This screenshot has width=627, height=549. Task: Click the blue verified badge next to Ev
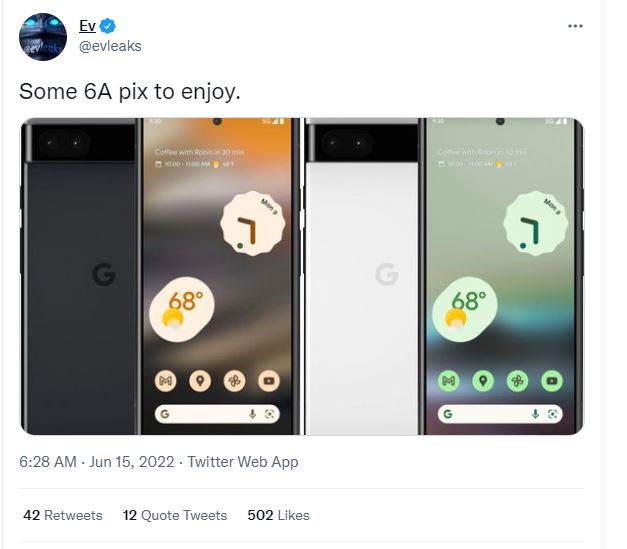click(107, 26)
